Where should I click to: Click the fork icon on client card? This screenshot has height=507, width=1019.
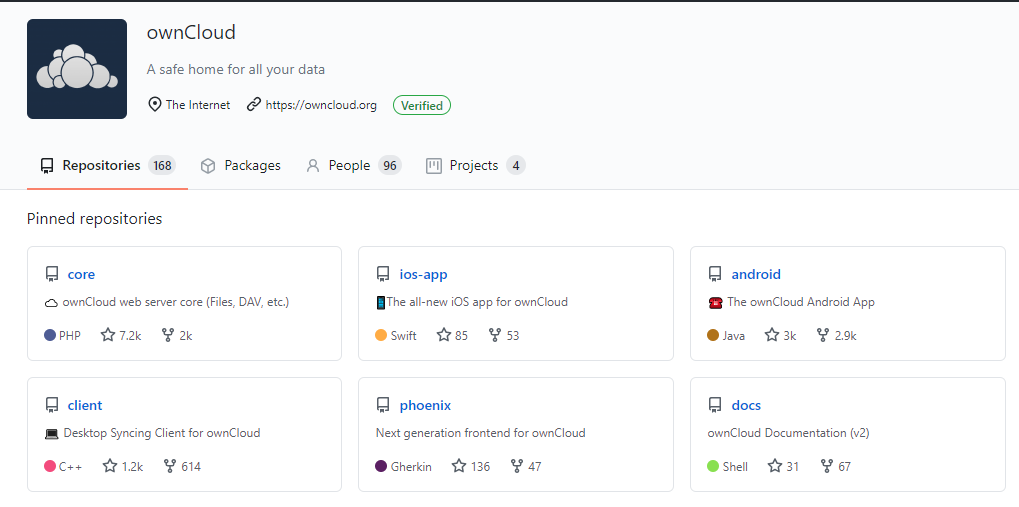click(170, 466)
